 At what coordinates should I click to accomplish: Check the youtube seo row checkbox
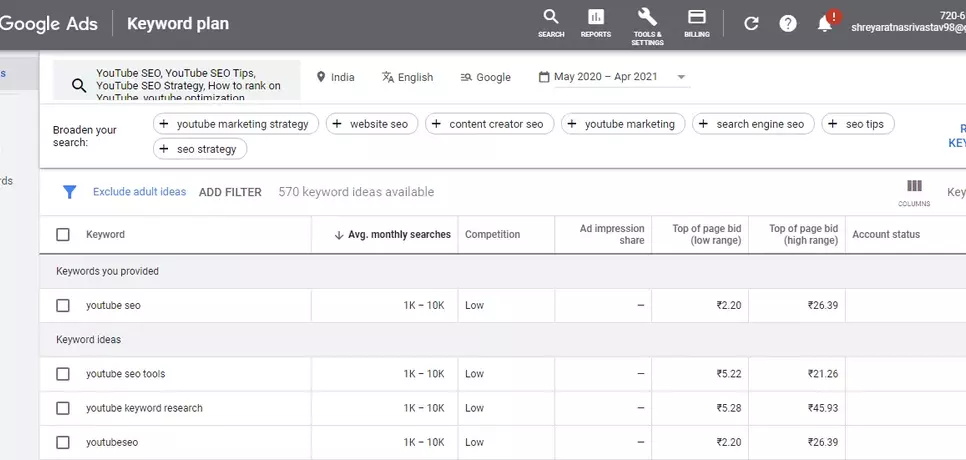[63, 305]
